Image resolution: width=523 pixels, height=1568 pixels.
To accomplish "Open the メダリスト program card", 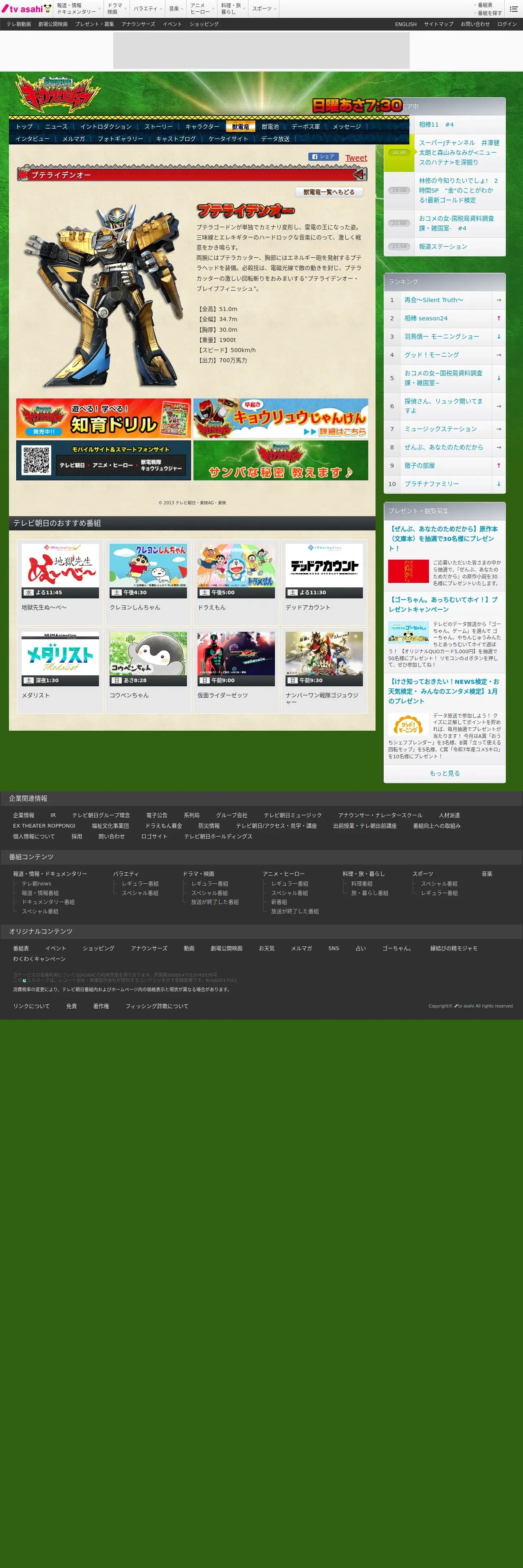I will tap(60, 670).
